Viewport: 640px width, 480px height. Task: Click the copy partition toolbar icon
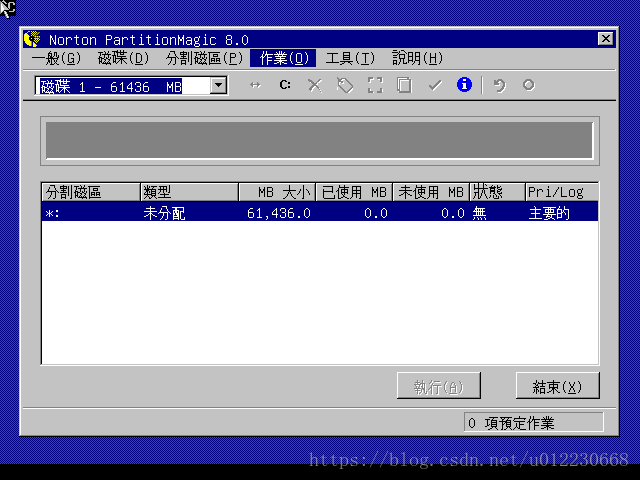click(x=404, y=85)
